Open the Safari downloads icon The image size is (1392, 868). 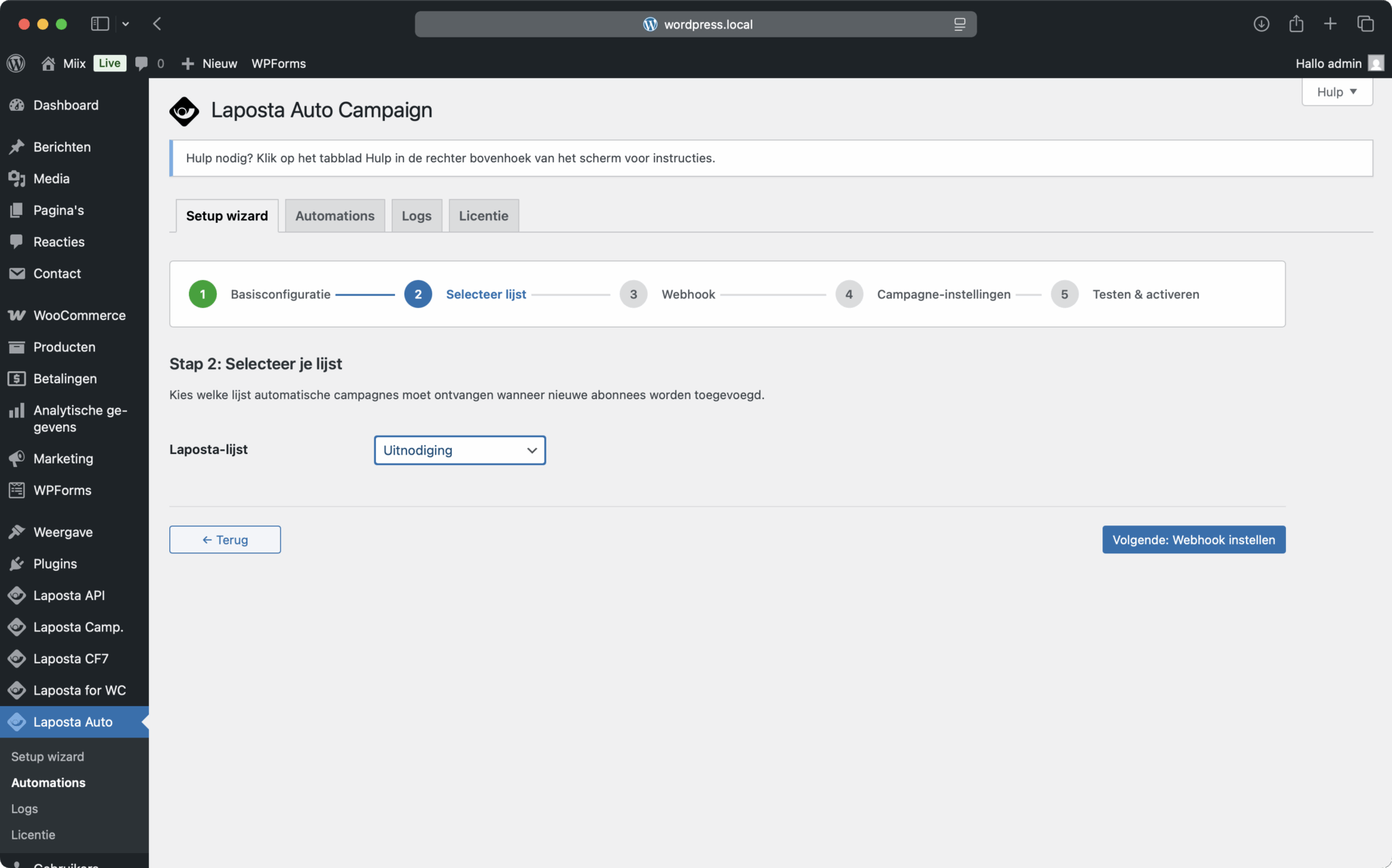1261,24
